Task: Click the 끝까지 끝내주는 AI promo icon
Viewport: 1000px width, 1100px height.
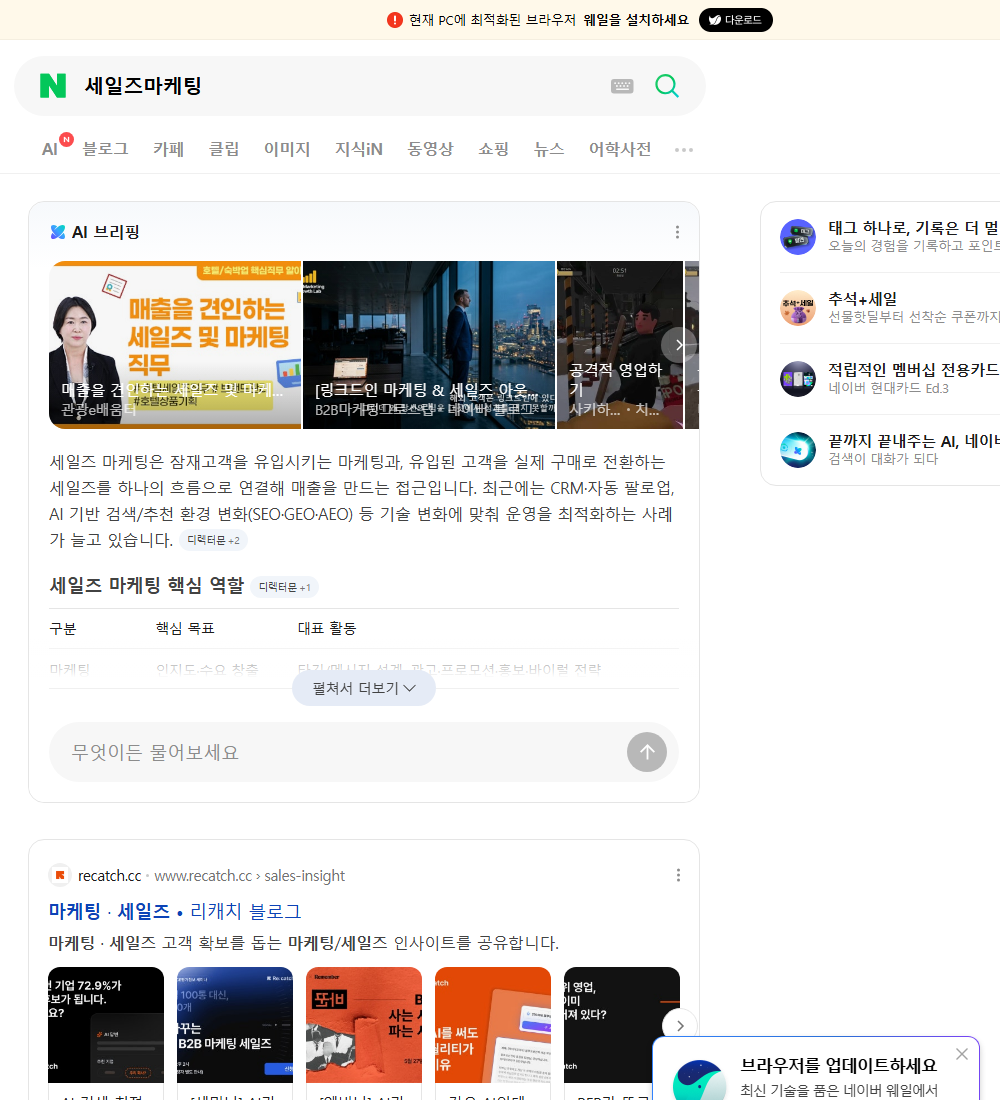Action: tap(798, 450)
